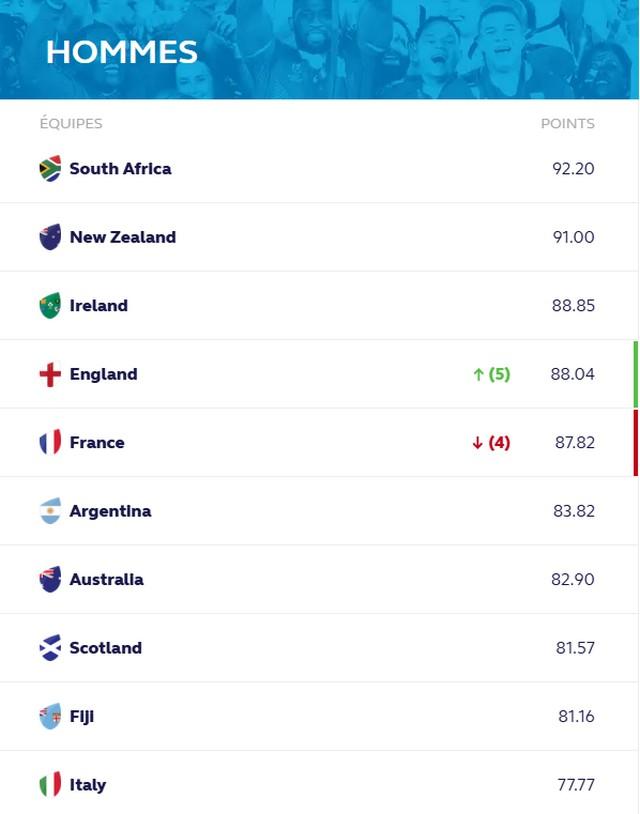The image size is (640, 814).
Task: Click the POINTS column header
Action: 567,124
